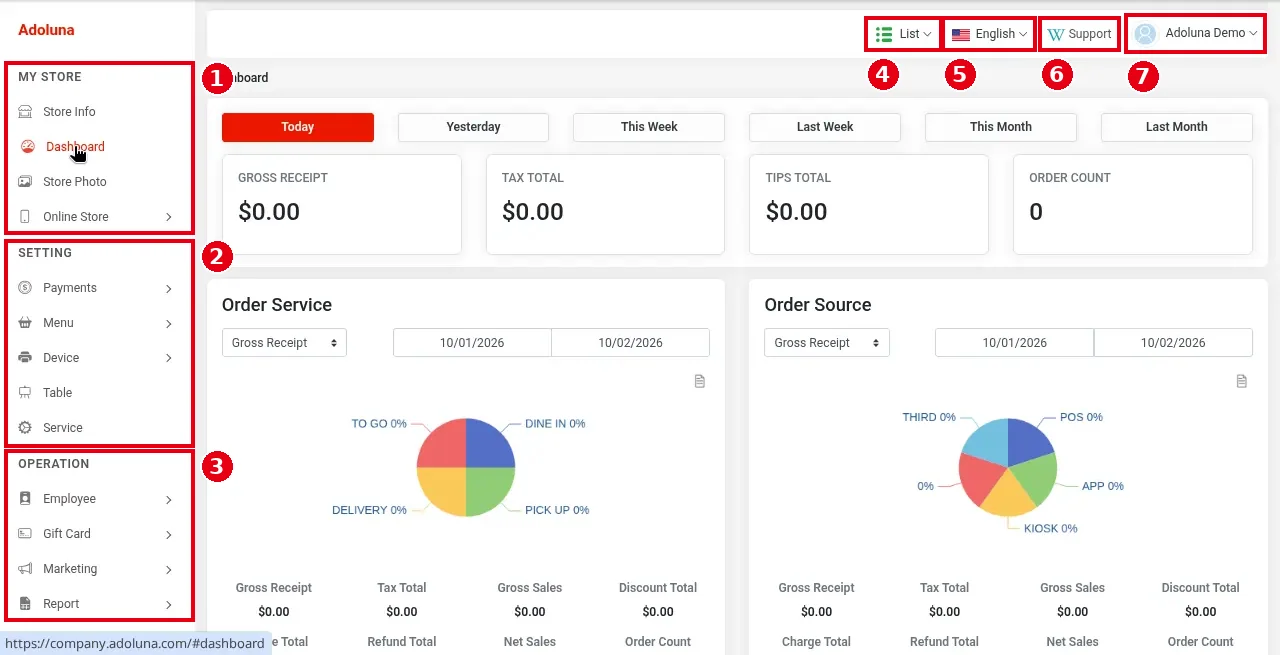Click the Online Store phone icon
This screenshot has height=655, width=1280.
(25, 216)
